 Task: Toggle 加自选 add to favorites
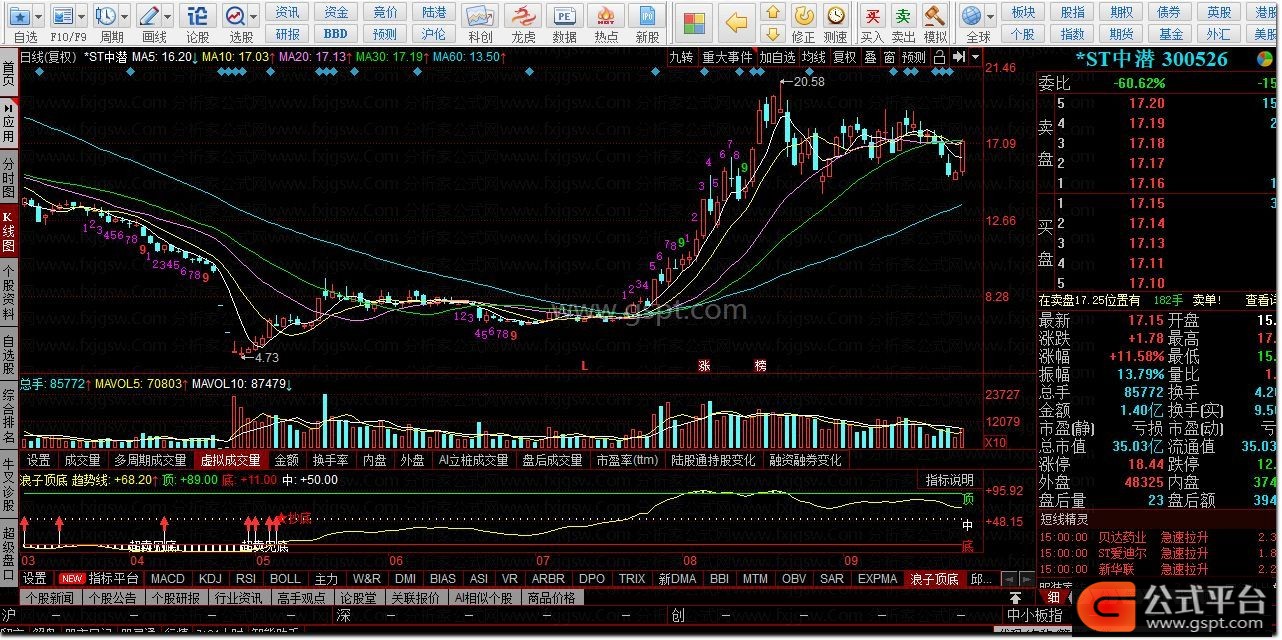coord(777,57)
